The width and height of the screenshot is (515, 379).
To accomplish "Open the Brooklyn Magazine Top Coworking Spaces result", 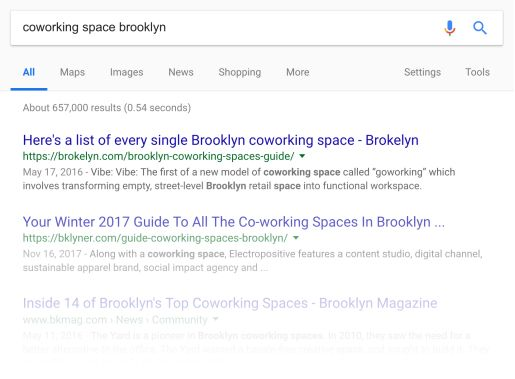I will point(230,303).
